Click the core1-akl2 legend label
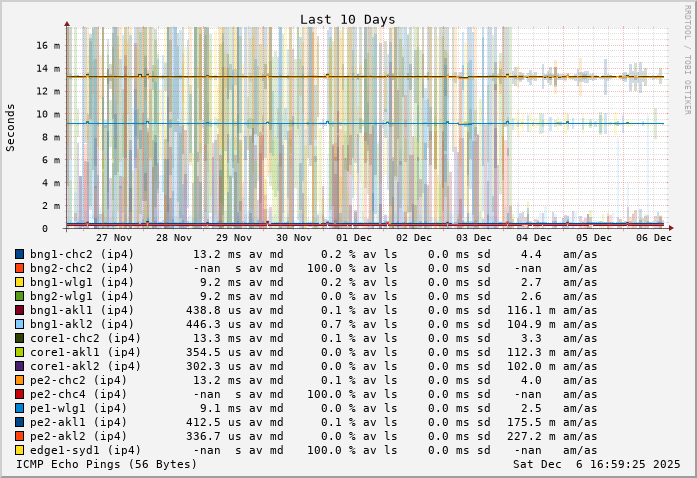The image size is (697, 478). click(x=85, y=366)
